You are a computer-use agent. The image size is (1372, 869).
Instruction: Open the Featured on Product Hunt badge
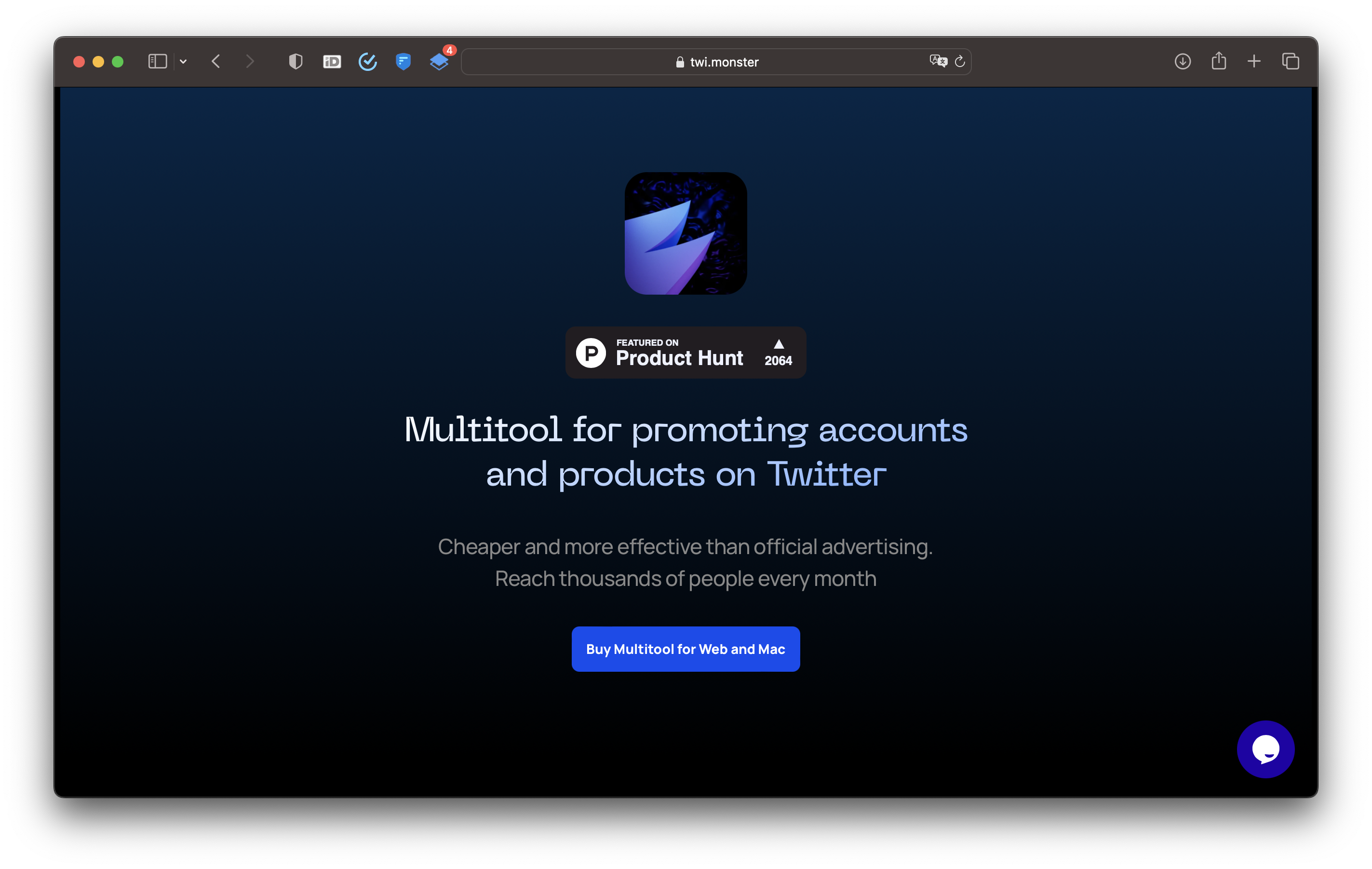coord(686,352)
